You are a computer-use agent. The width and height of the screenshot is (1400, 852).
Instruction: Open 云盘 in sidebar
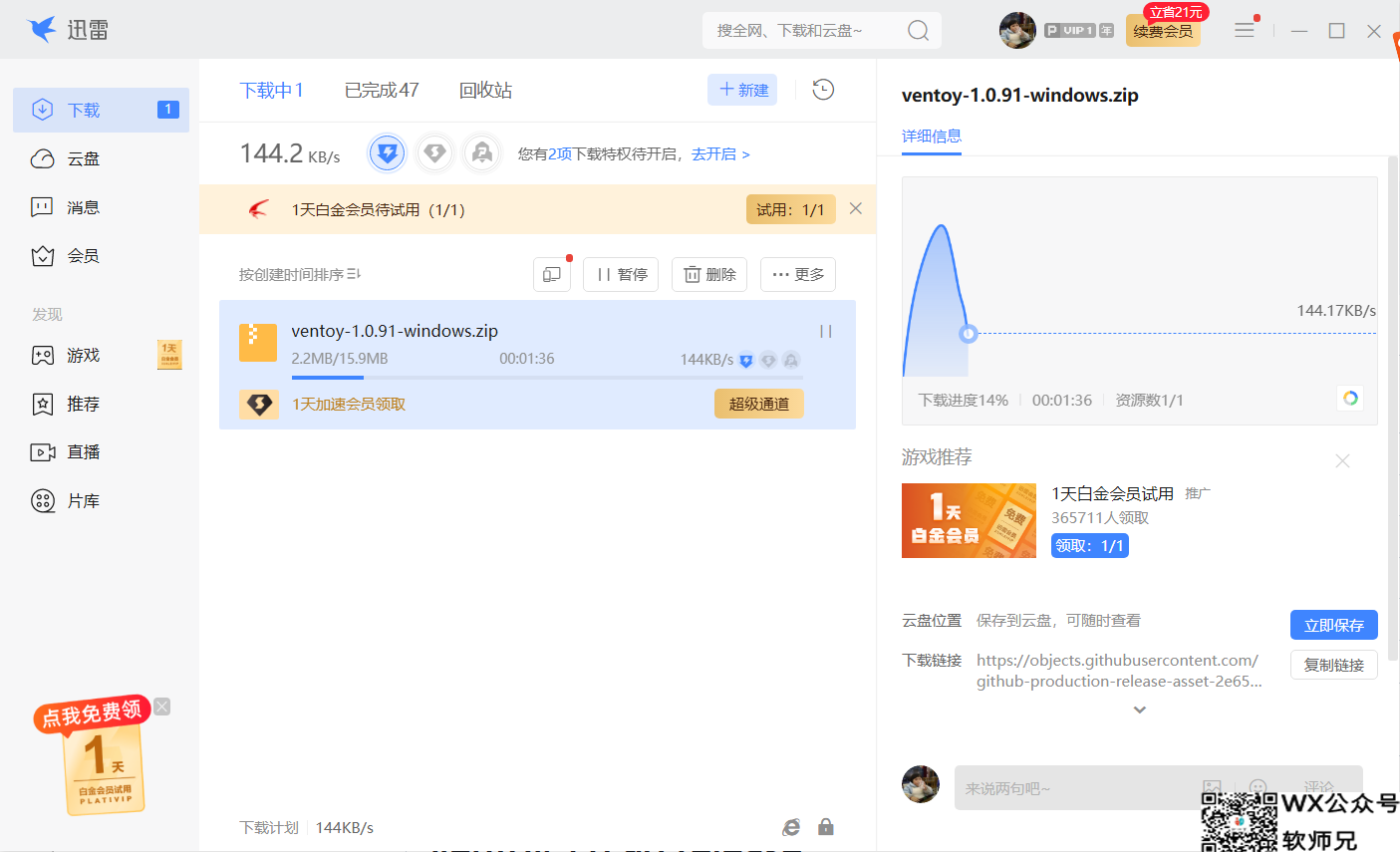pos(101,158)
